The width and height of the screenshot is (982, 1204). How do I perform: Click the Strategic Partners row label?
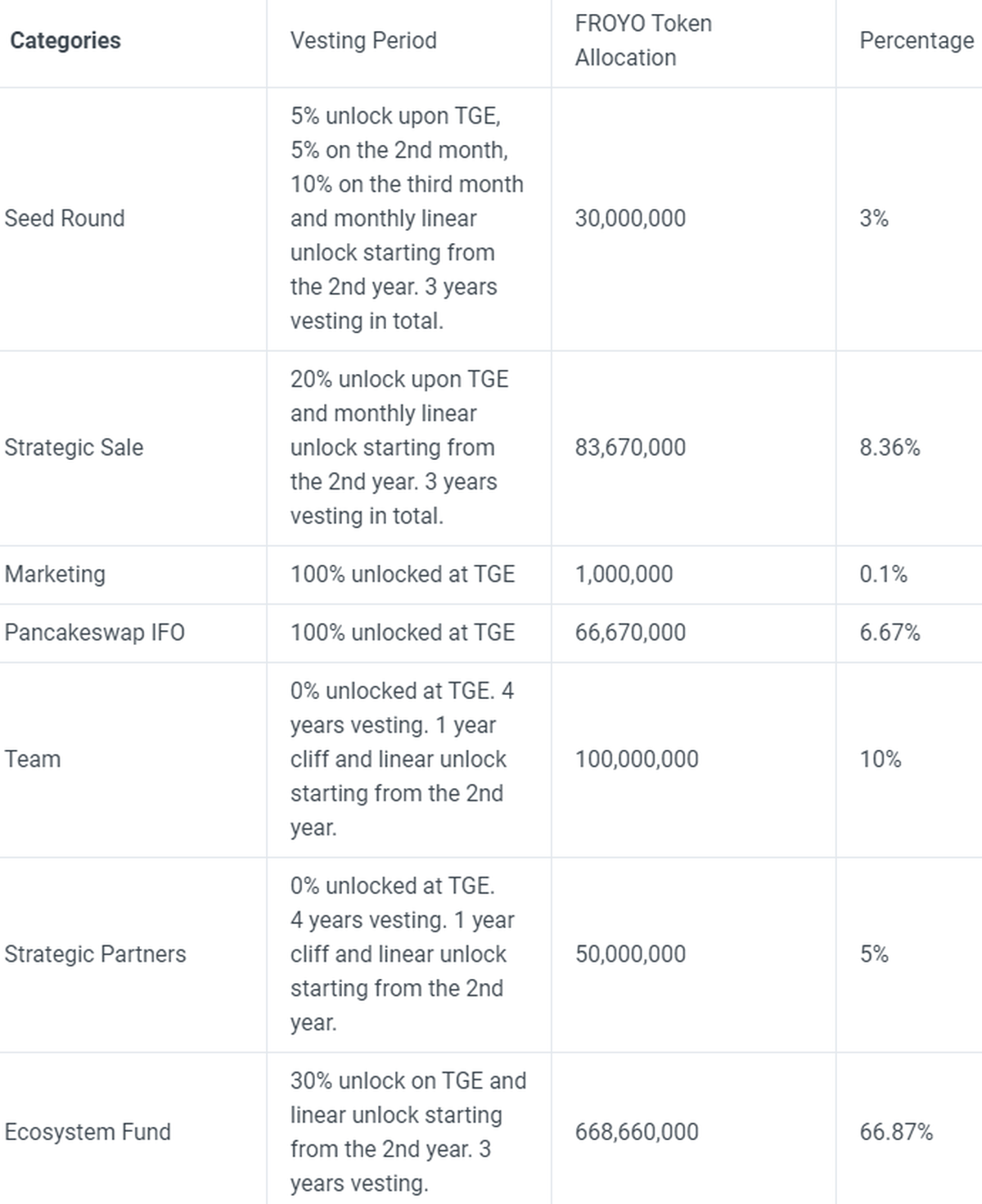tap(95, 954)
